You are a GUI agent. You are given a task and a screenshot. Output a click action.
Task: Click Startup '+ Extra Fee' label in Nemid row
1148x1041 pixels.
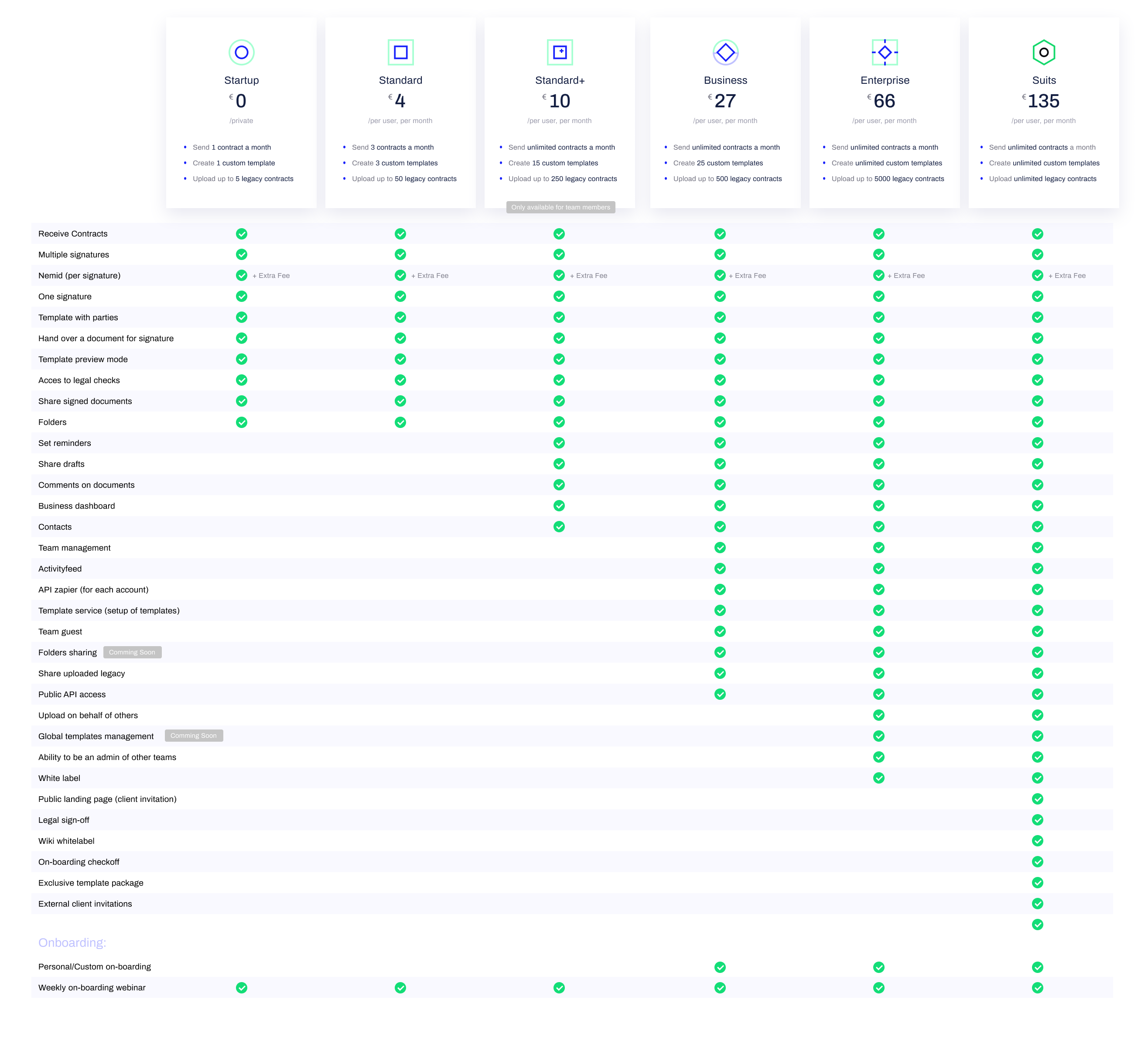pyautogui.click(x=271, y=276)
